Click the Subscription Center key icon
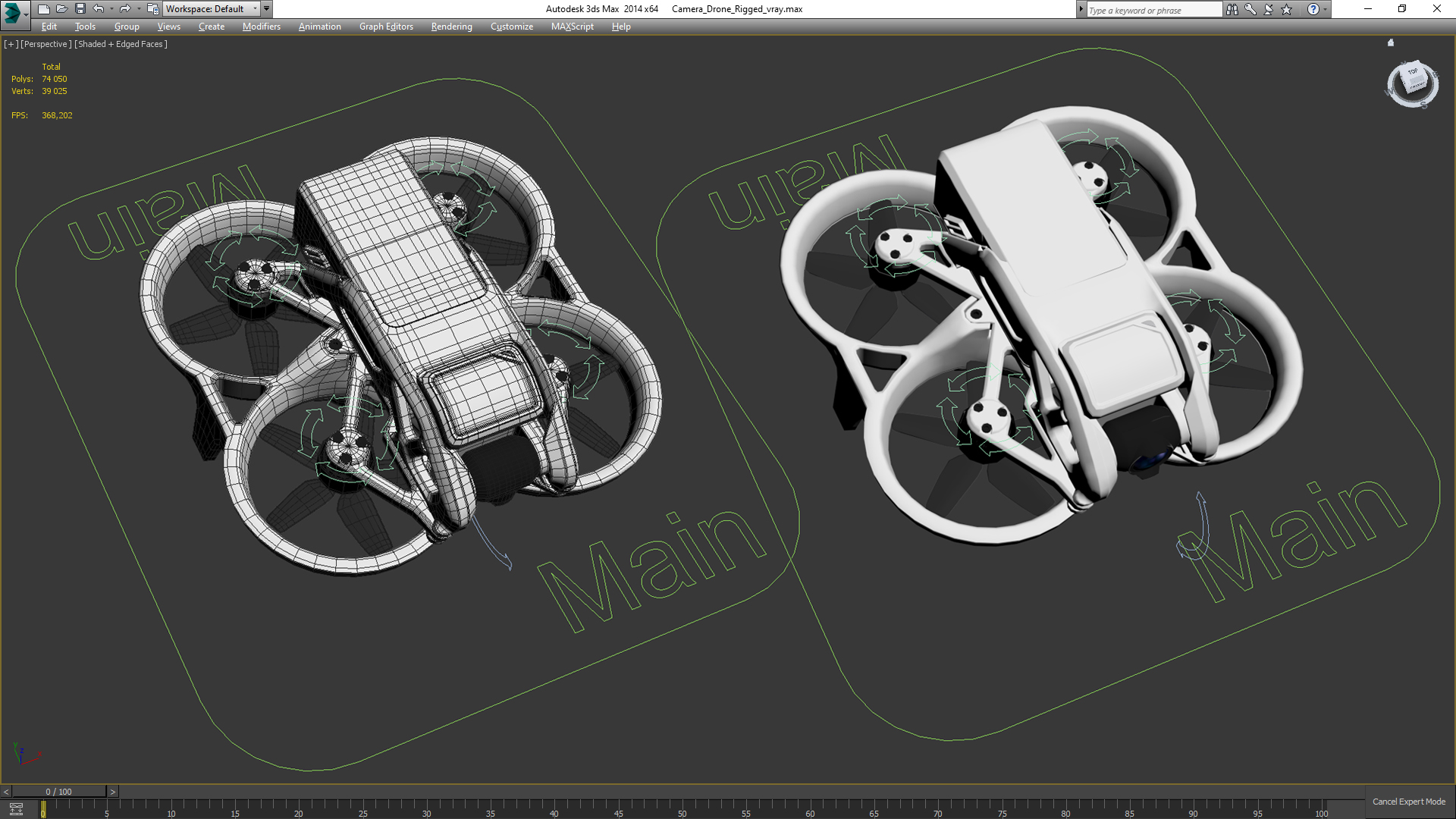1456x819 pixels. 1250,9
